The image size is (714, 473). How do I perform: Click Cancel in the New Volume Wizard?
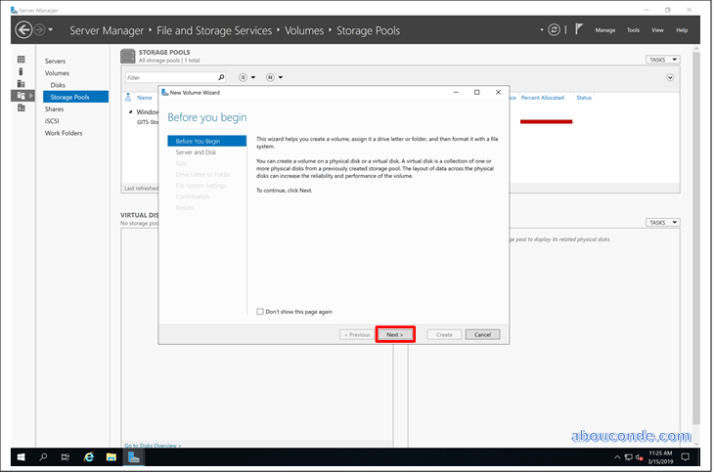pyautogui.click(x=481, y=334)
